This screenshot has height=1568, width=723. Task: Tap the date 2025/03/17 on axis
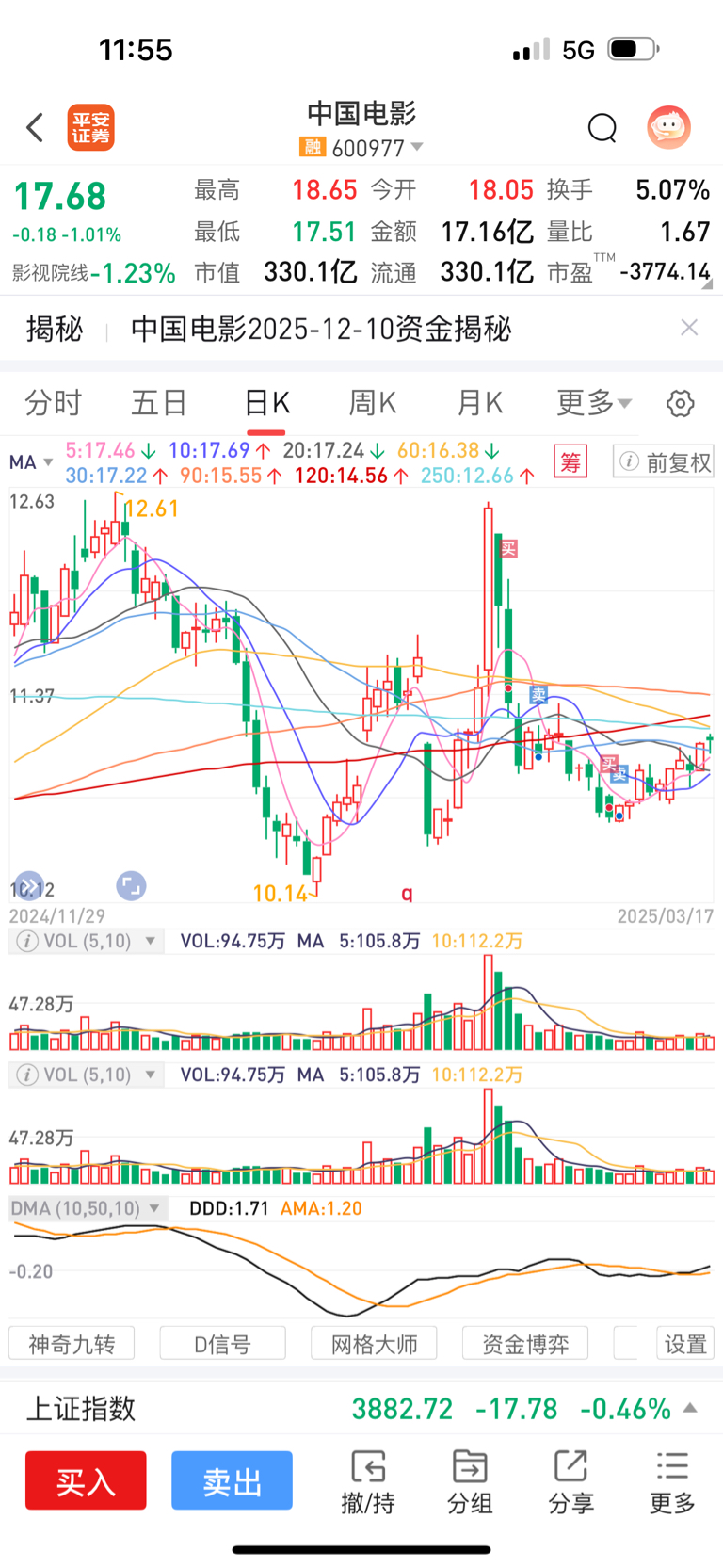pyautogui.click(x=666, y=915)
